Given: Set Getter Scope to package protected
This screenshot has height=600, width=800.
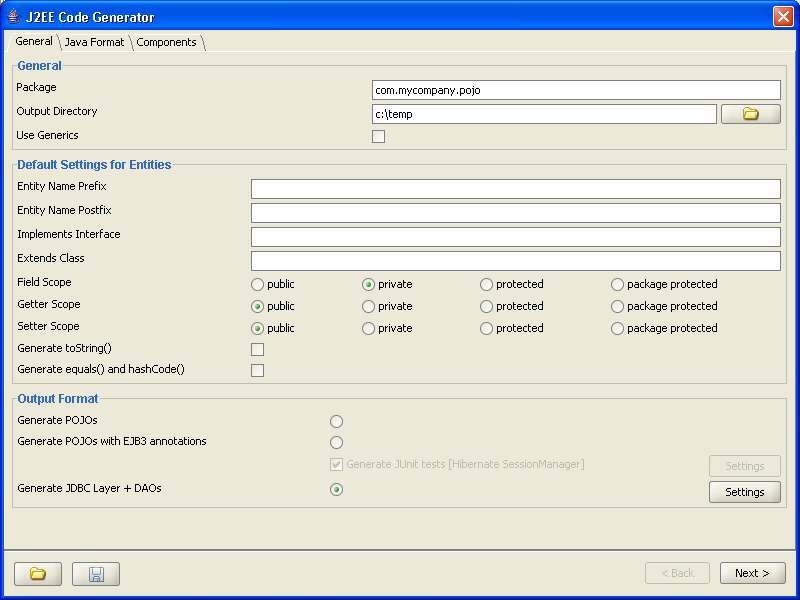Looking at the screenshot, I should [617, 306].
